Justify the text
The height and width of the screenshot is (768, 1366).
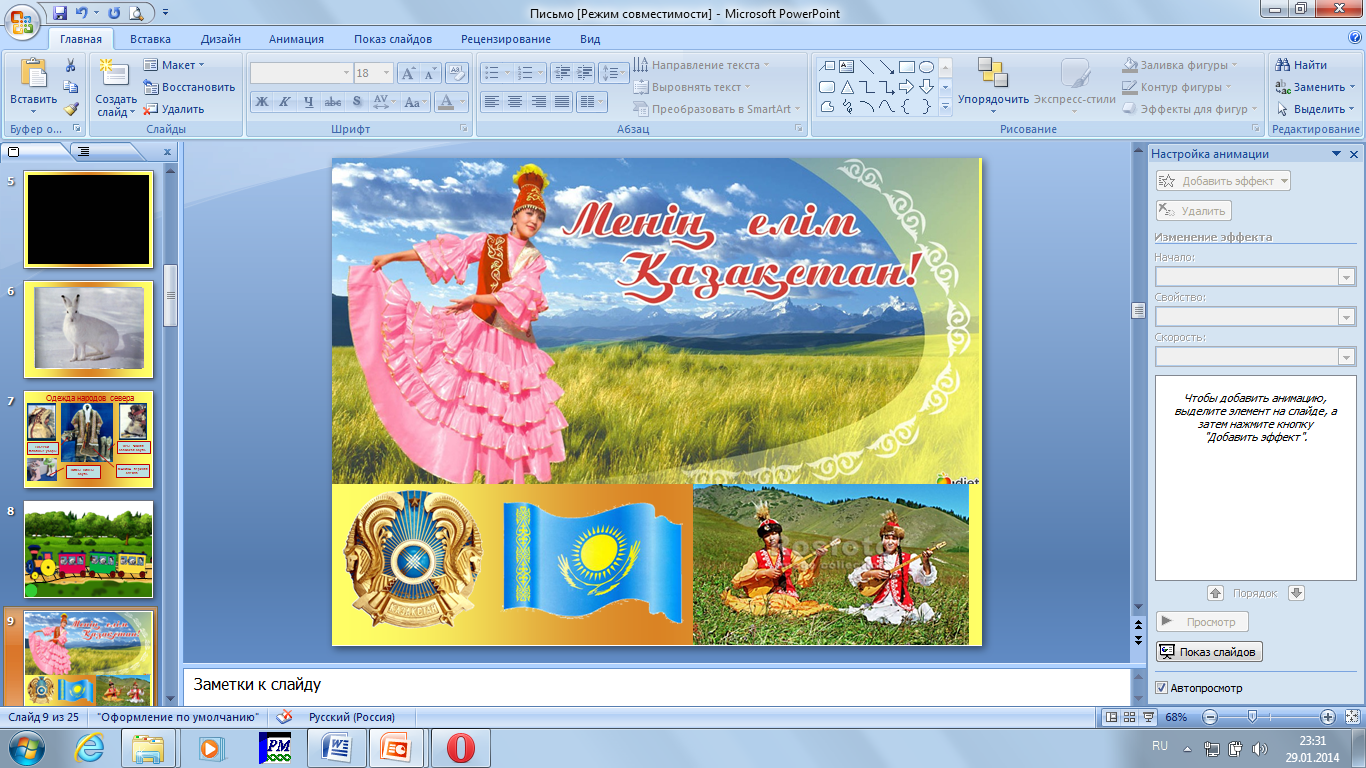tap(563, 102)
